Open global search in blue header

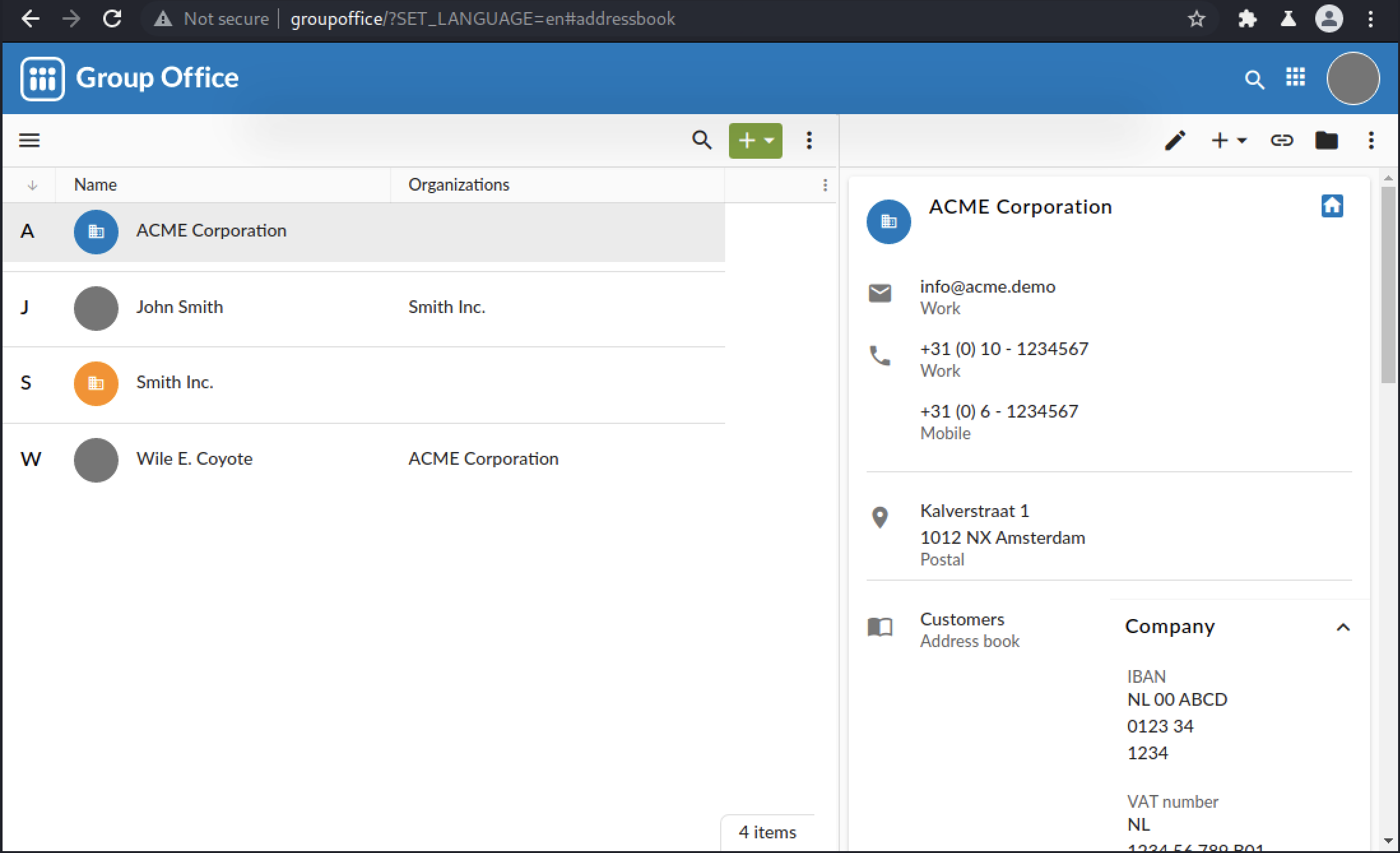coord(1254,79)
